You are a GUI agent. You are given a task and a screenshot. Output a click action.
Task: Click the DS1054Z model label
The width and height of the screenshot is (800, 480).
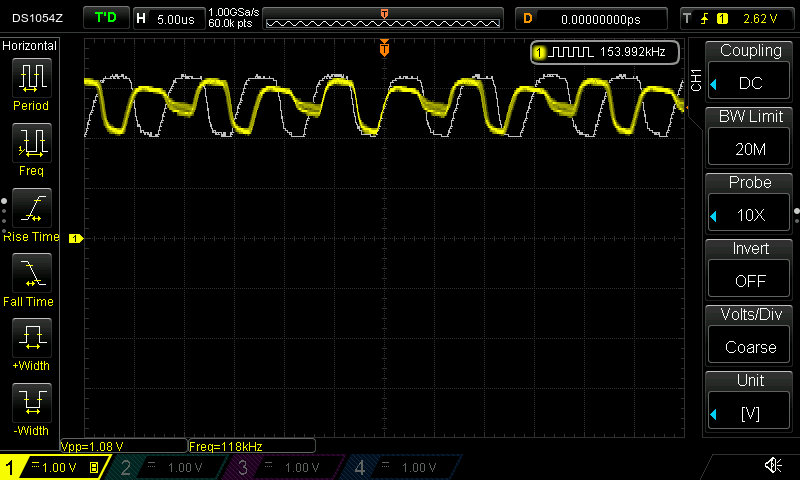pos(37,18)
